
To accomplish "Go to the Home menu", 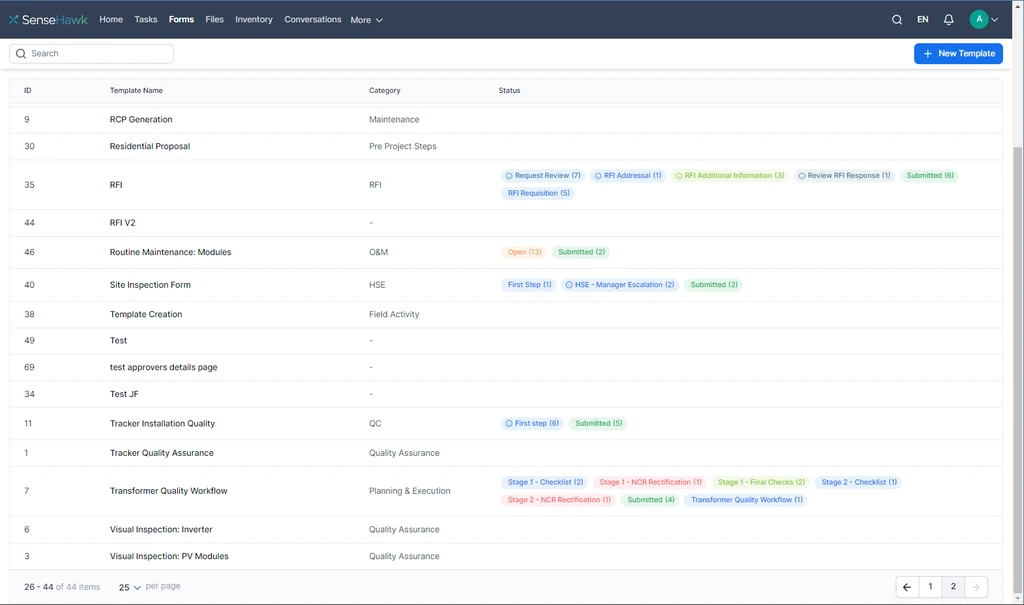I will tap(111, 20).
